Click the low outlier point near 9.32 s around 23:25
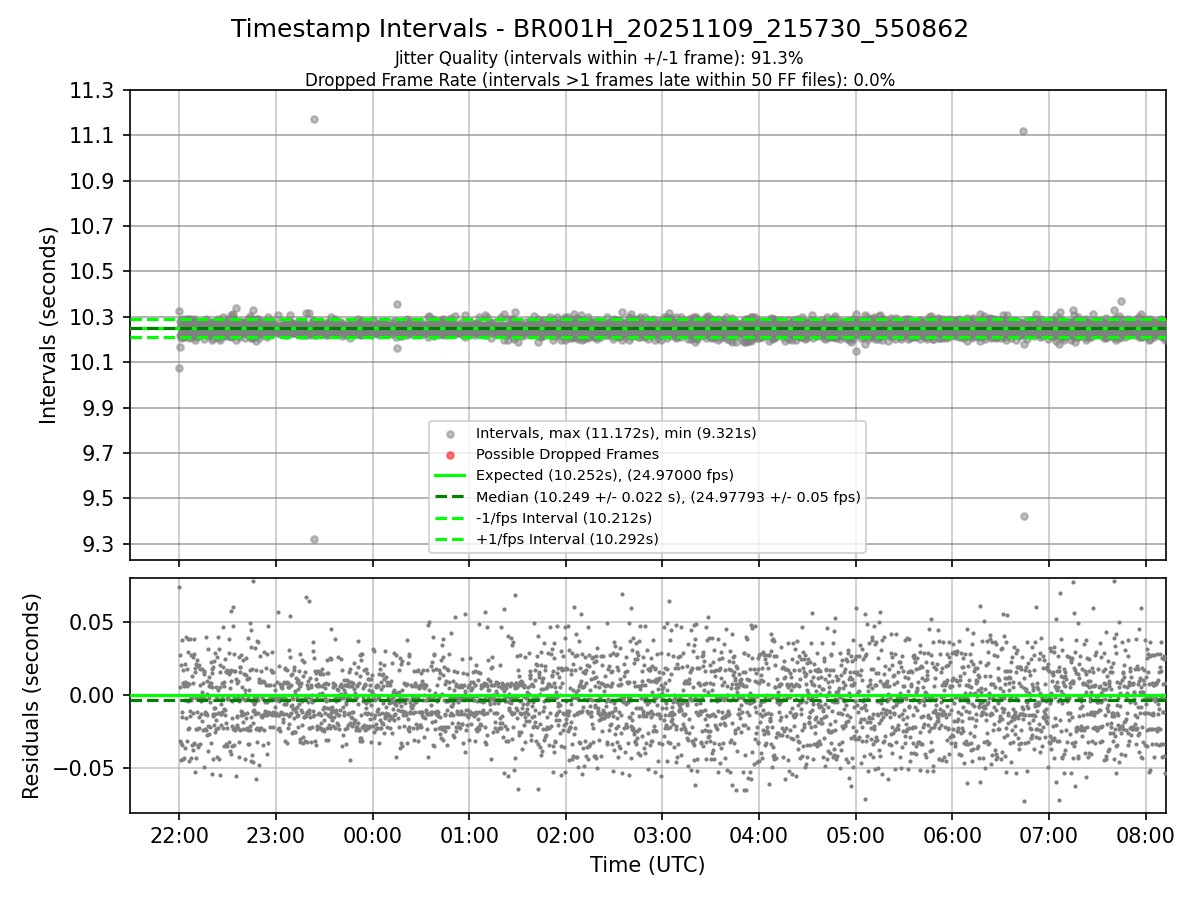The height and width of the screenshot is (900, 1200). pyautogui.click(x=314, y=539)
